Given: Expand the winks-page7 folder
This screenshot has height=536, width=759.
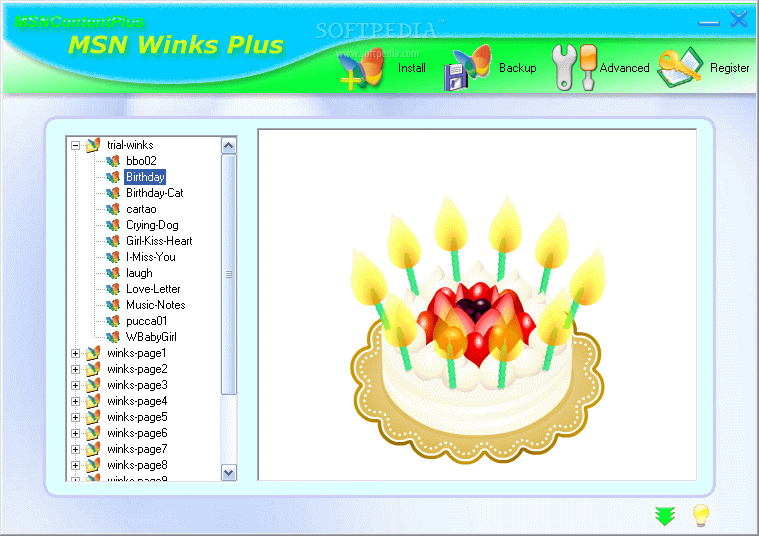Looking at the screenshot, I should tap(75, 449).
